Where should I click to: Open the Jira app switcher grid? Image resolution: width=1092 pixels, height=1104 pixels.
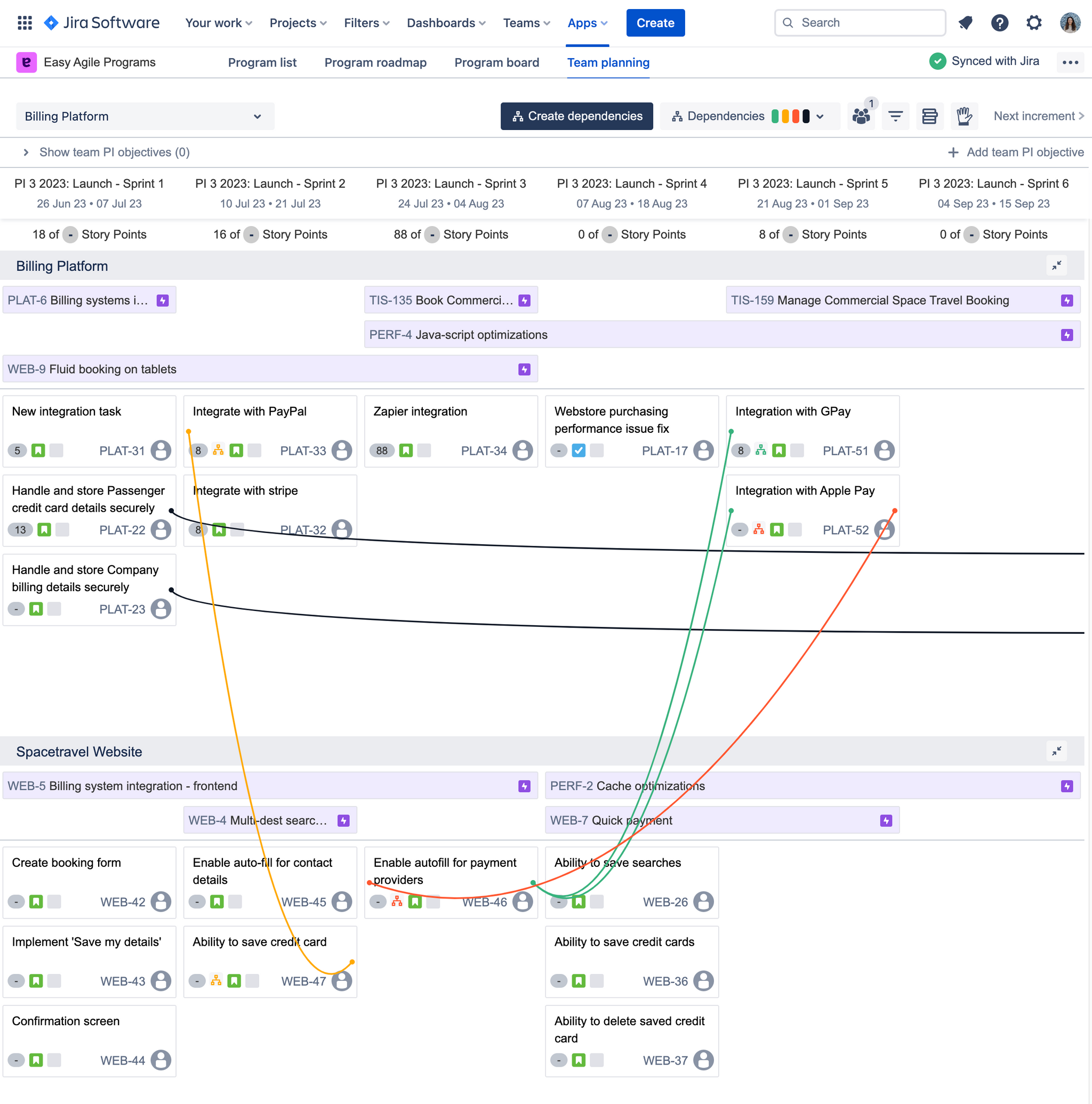coord(25,23)
